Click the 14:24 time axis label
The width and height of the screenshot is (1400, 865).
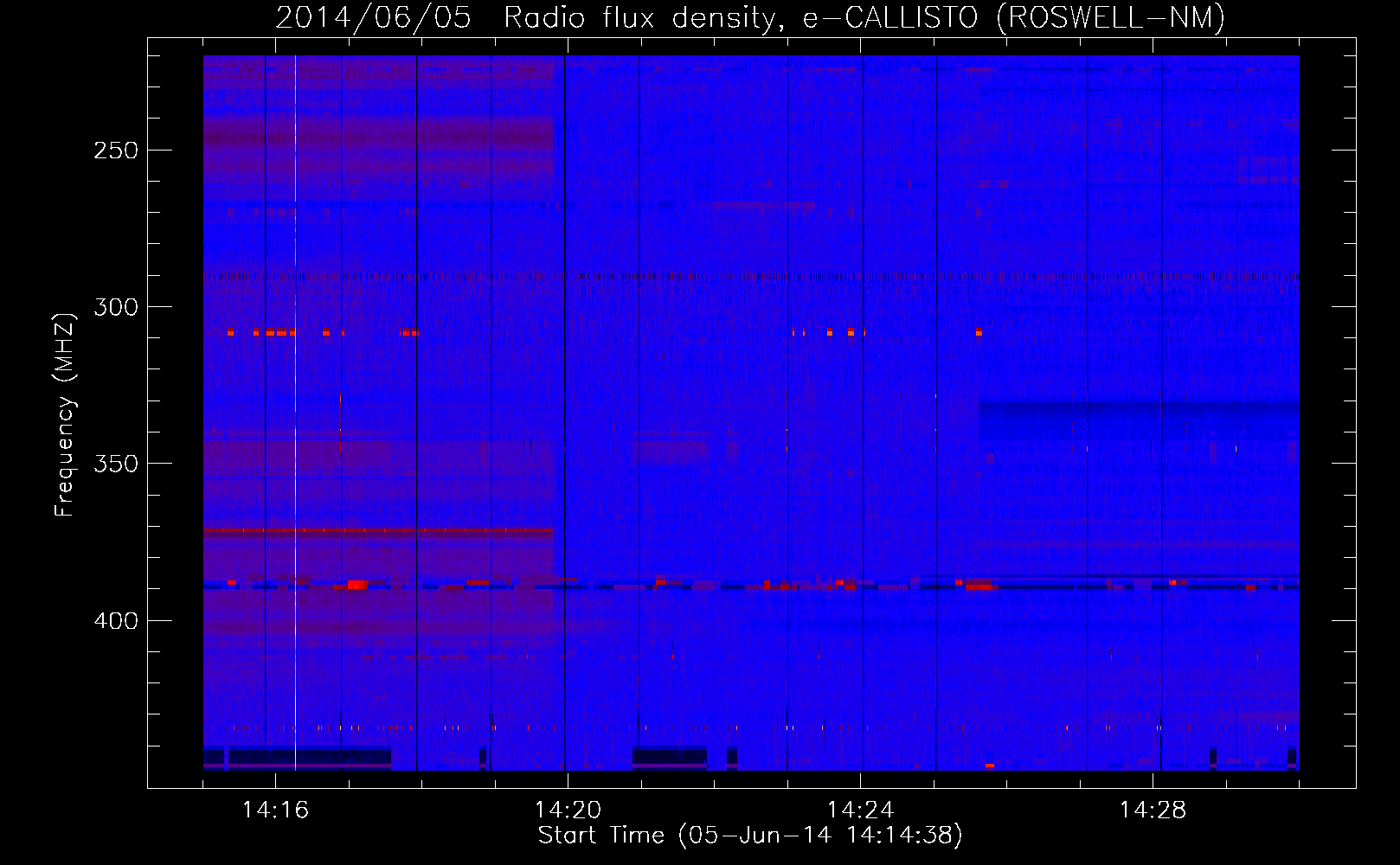[860, 810]
